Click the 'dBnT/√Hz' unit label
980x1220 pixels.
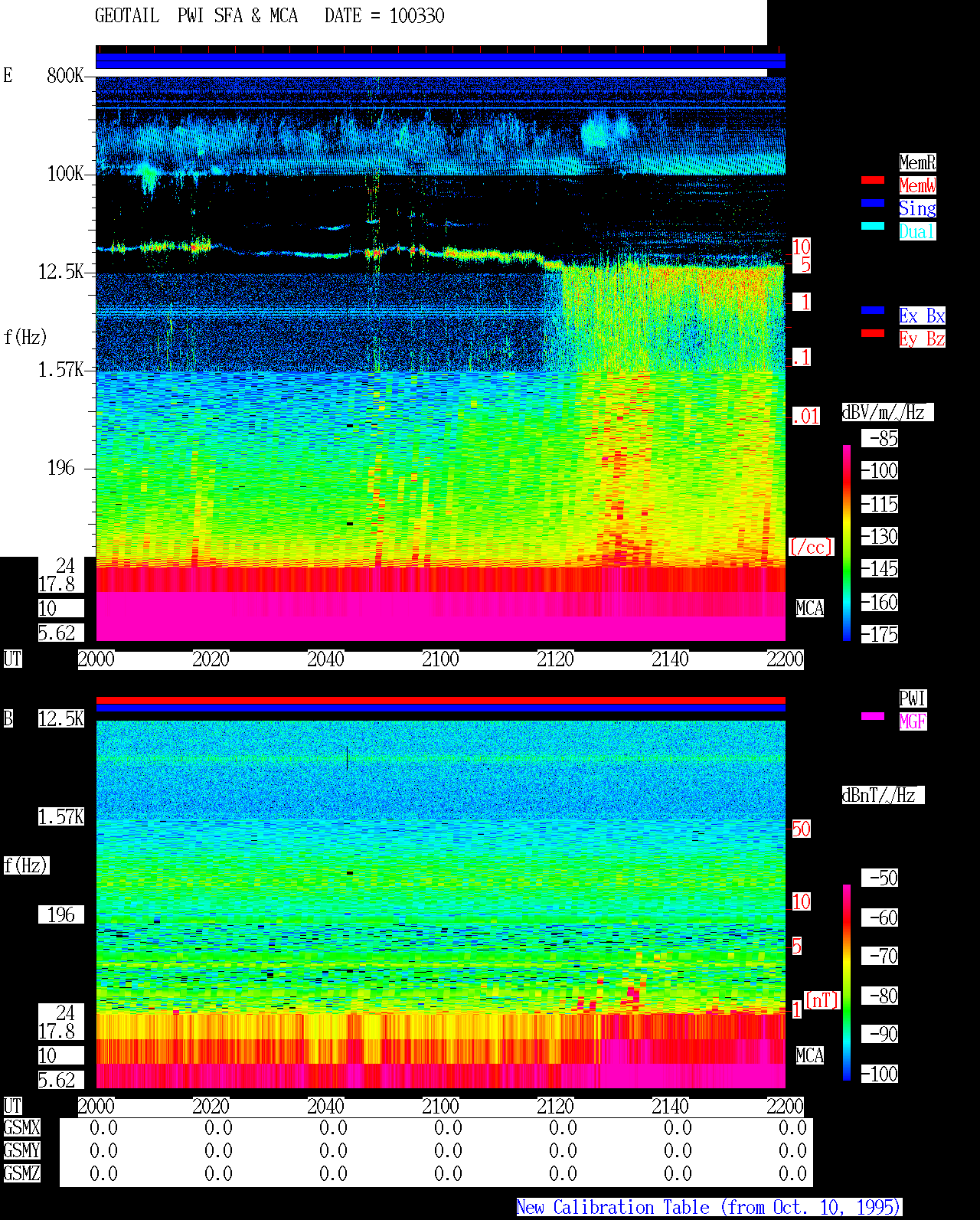tap(883, 795)
